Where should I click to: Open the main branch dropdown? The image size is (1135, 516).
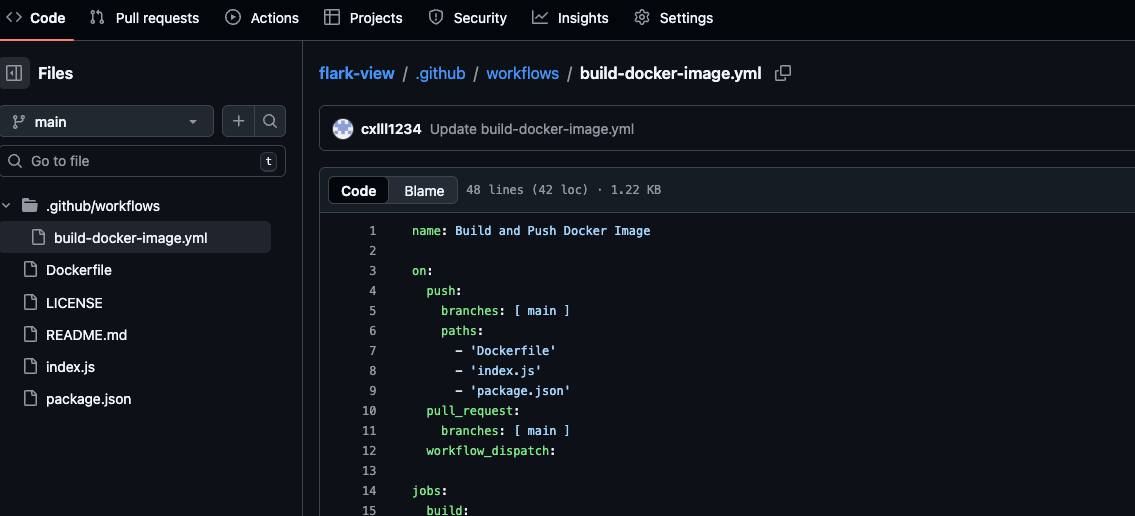click(106, 121)
